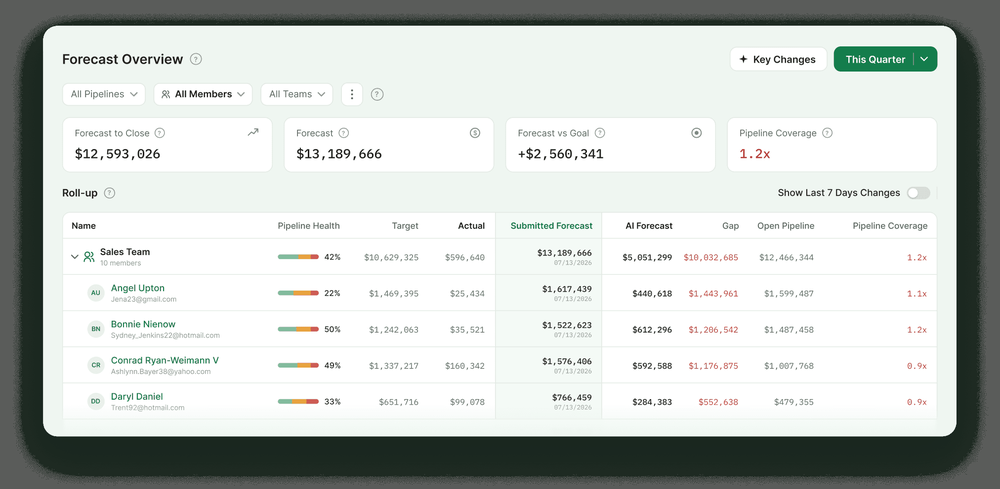The image size is (1000, 489).
Task: Open the All Members dropdown
Action: click(x=203, y=94)
